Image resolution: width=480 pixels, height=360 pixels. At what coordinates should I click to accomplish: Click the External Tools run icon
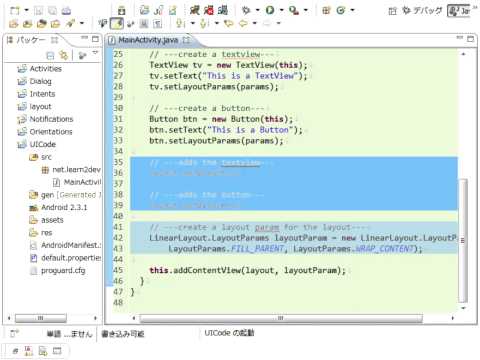coord(294,11)
